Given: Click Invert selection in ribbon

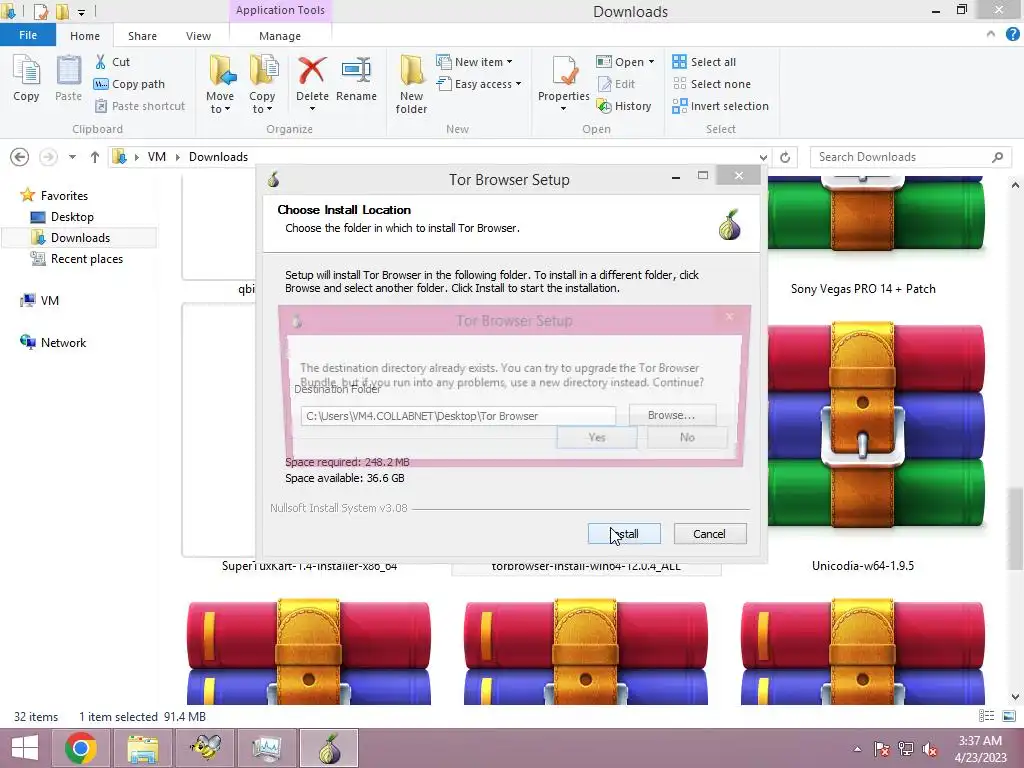Looking at the screenshot, I should pyautogui.click(x=720, y=106).
